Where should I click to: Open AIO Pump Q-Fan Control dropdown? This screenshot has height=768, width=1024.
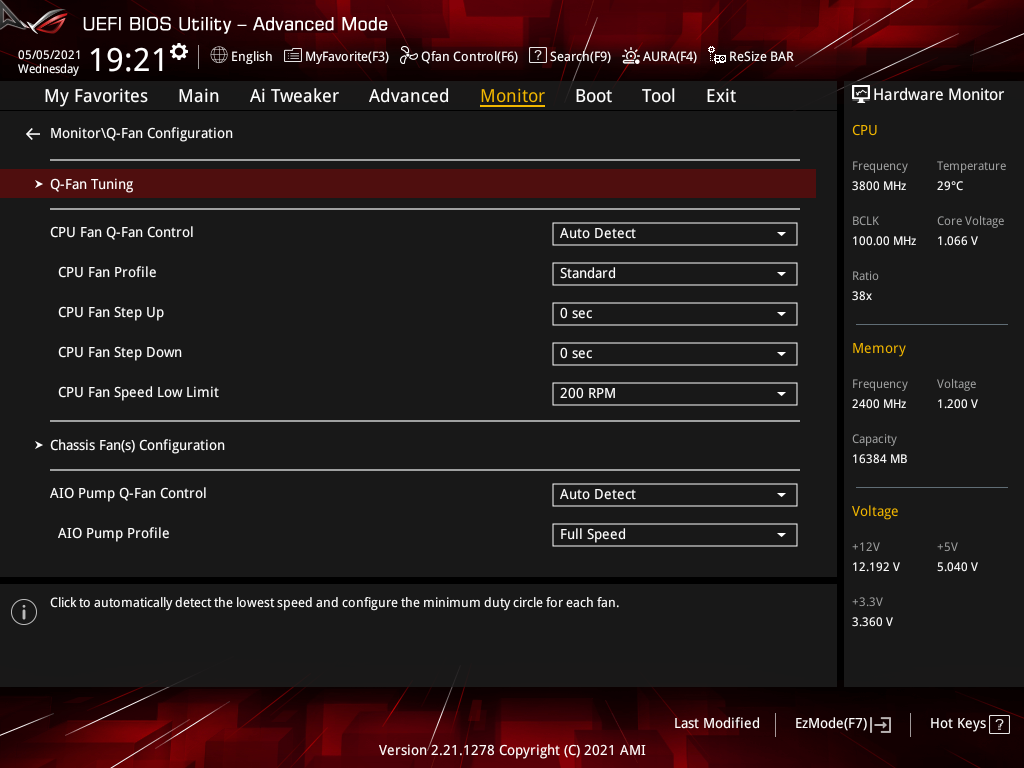[675, 494]
